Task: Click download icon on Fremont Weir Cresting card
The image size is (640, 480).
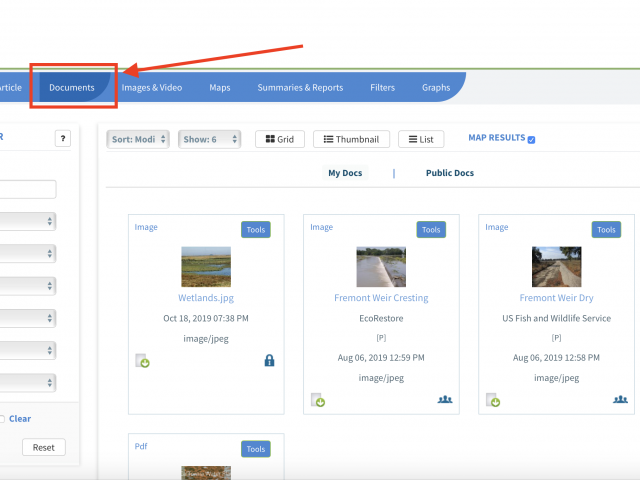Action: pos(318,400)
